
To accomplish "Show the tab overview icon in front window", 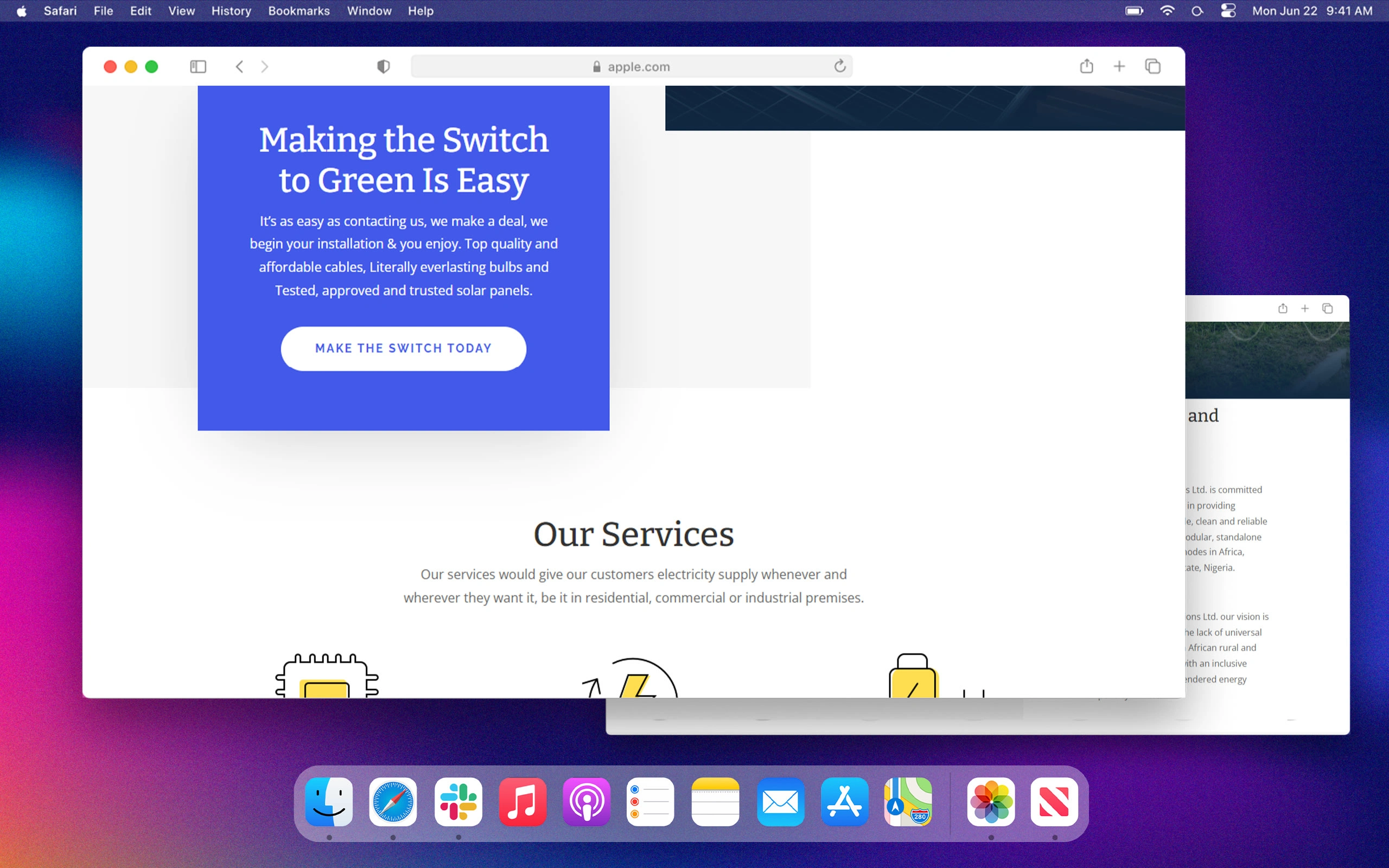I will (1152, 67).
